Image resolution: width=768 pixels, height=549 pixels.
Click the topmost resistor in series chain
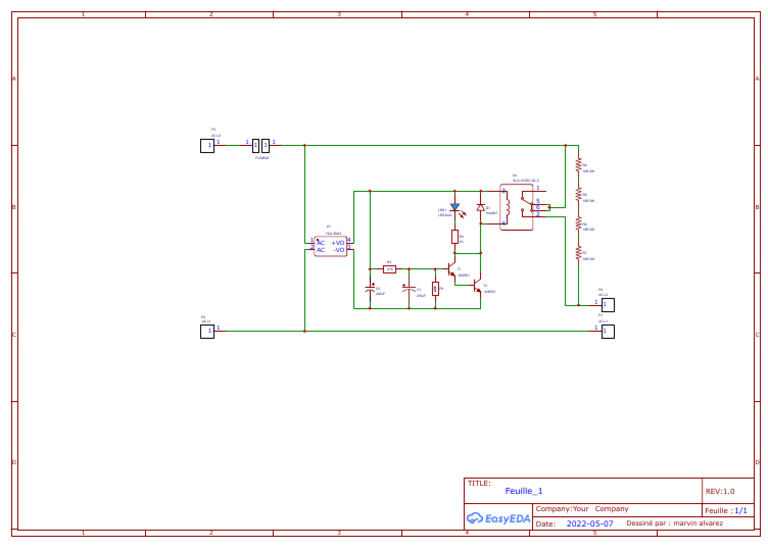click(x=578, y=165)
